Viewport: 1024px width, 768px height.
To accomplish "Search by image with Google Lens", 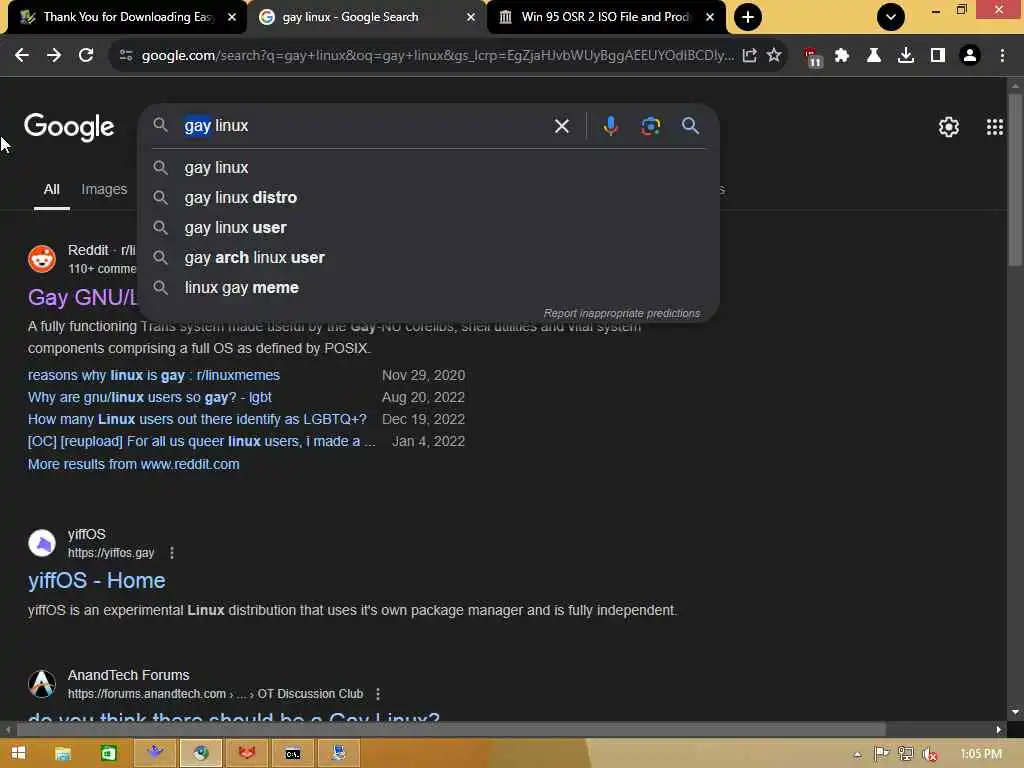I will point(650,126).
